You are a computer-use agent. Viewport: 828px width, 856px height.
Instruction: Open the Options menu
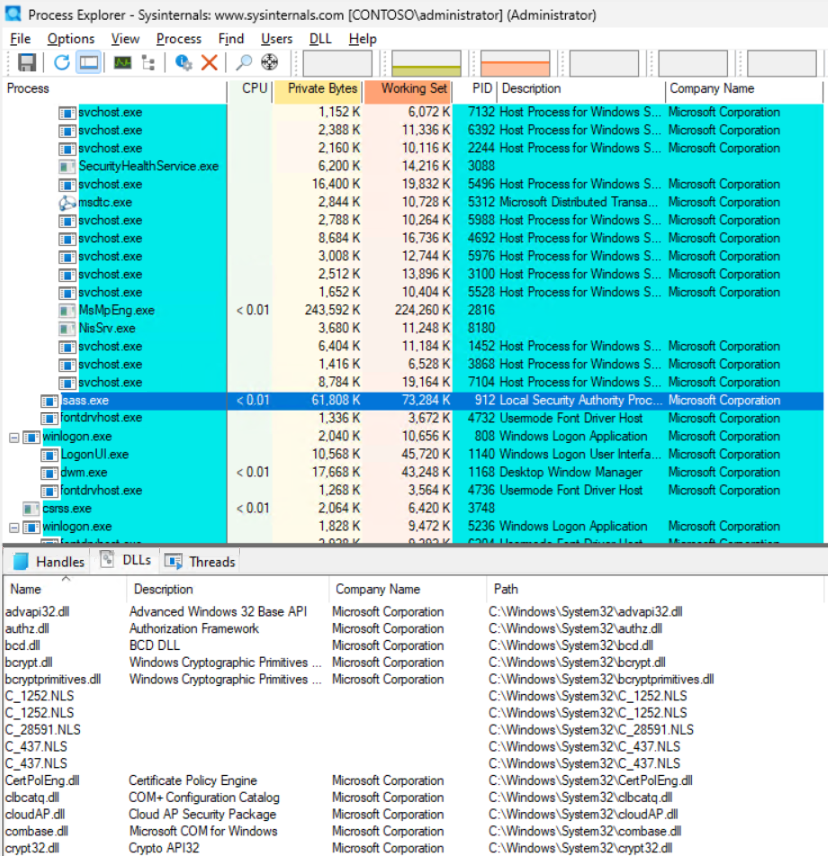tap(71, 39)
